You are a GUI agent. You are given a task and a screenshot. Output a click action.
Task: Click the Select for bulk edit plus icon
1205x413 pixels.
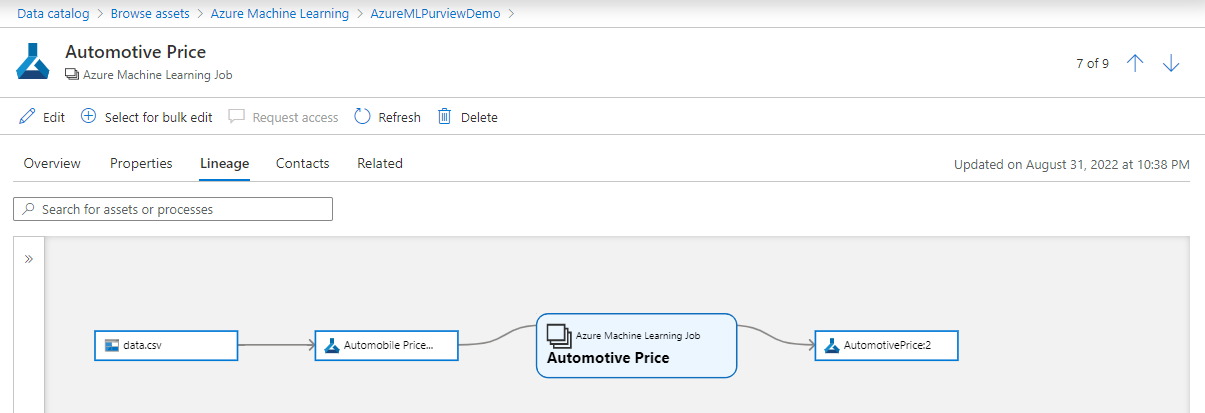tap(88, 117)
